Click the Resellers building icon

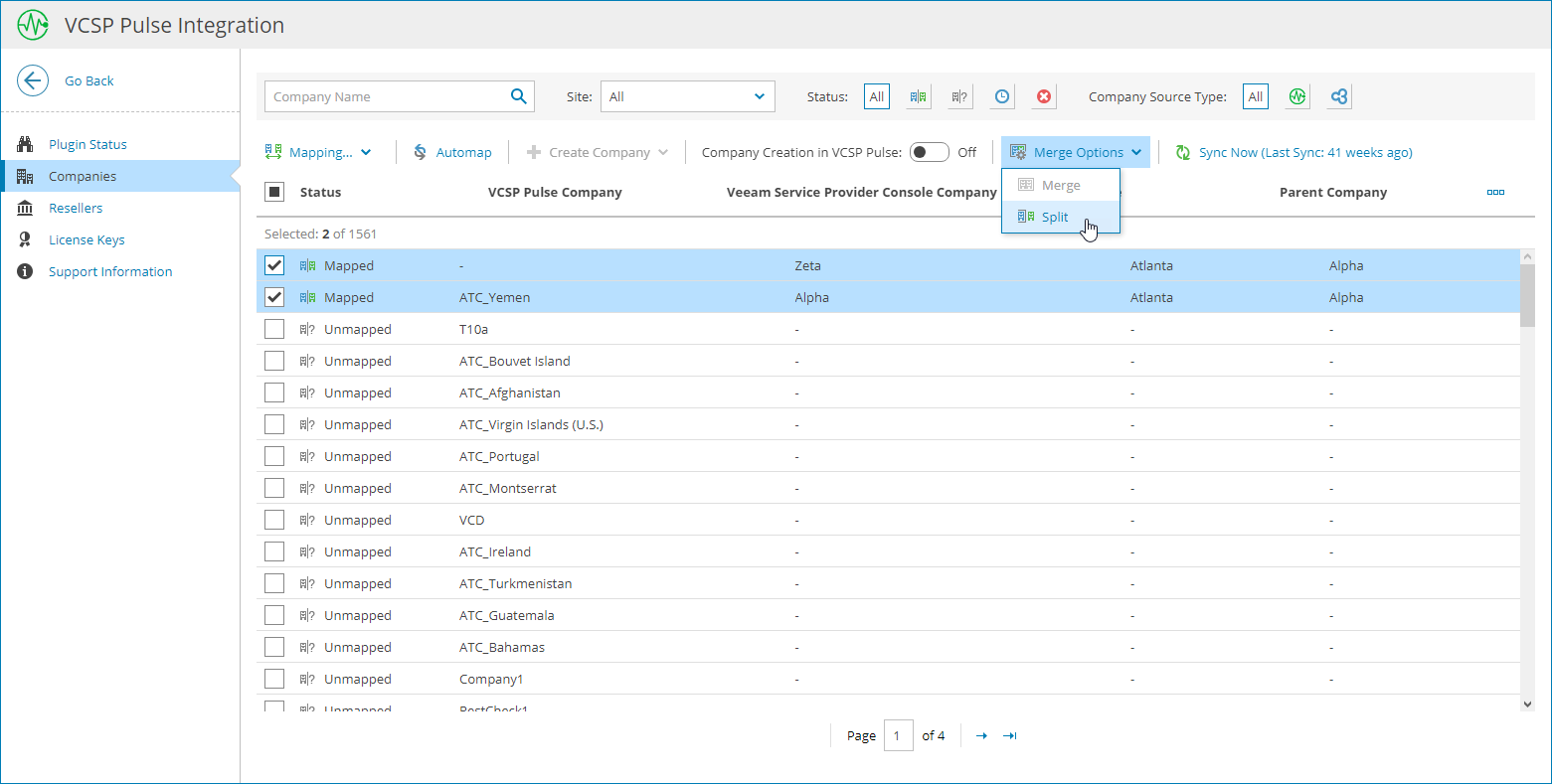pyautogui.click(x=26, y=208)
